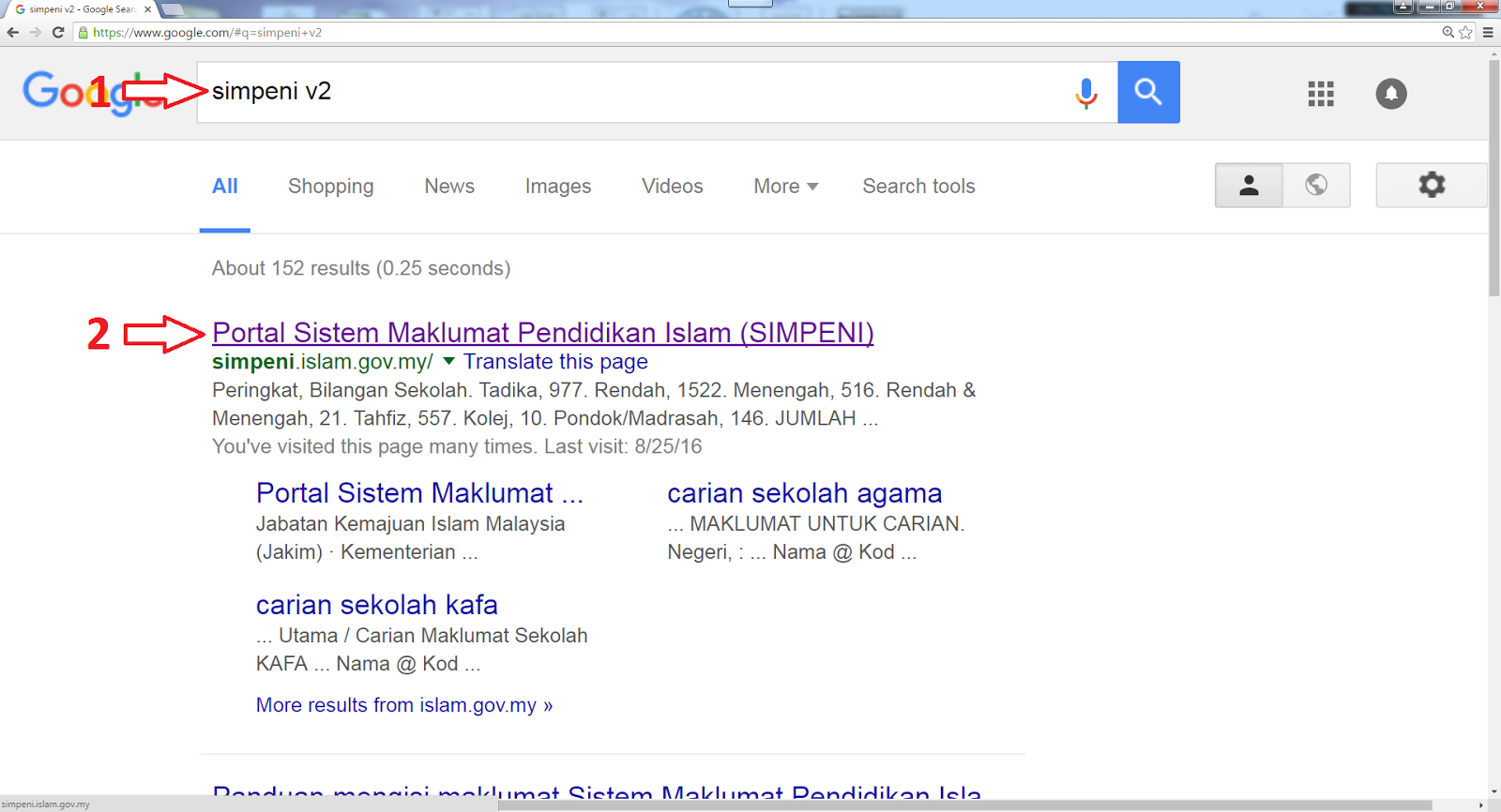Bookmark this page with the star
The height and width of the screenshot is (812, 1501).
tap(1465, 32)
